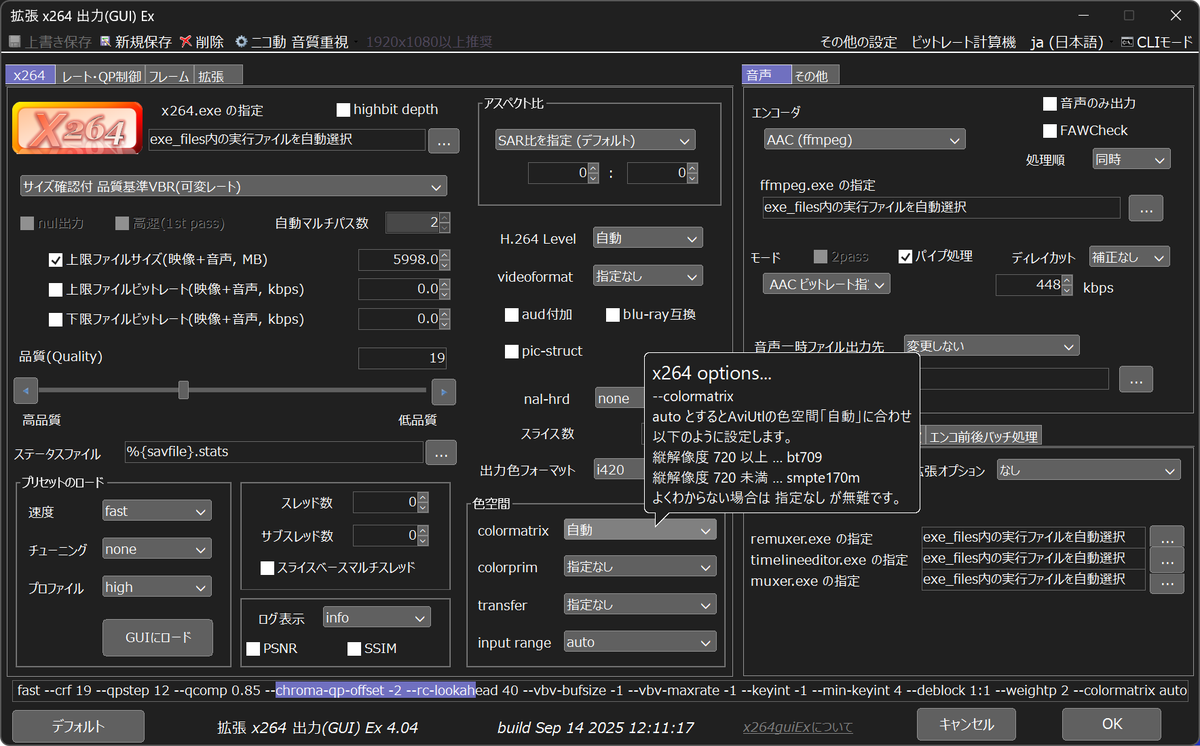This screenshot has width=1200, height=746.
Task: Open エンコ前後バッチ処理 tab
Action: [x=985, y=436]
